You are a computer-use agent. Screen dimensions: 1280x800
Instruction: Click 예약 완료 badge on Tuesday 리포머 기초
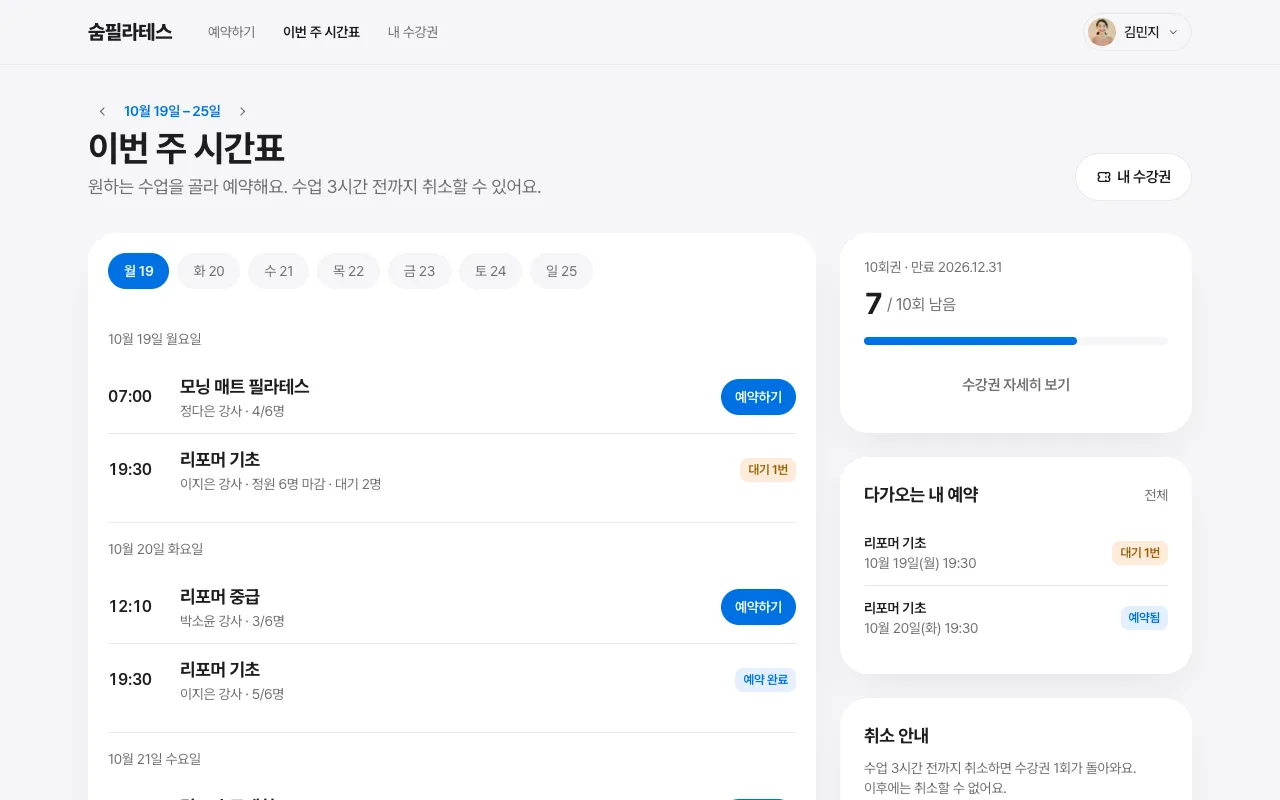click(x=765, y=680)
